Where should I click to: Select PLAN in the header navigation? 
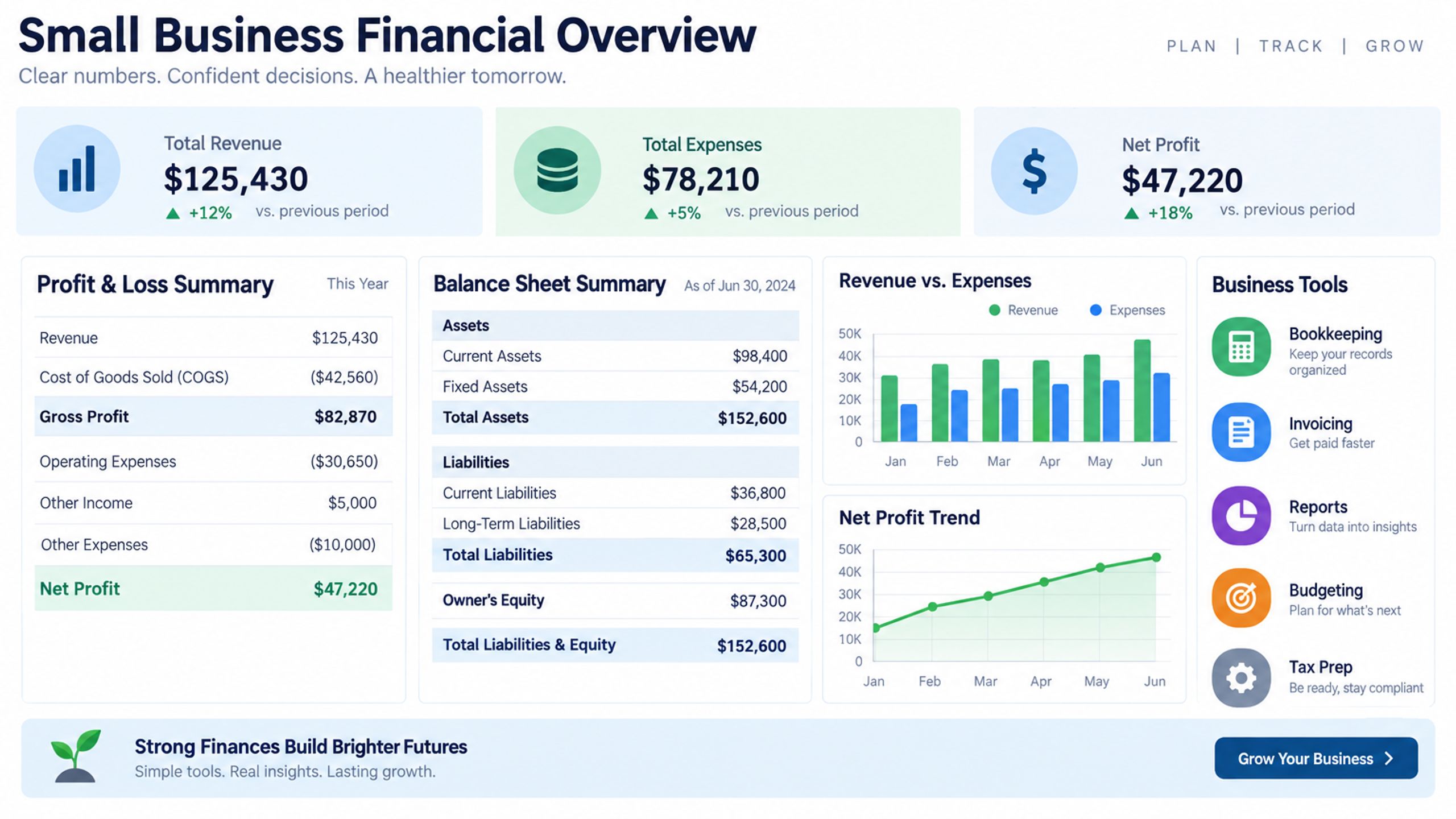[1192, 46]
